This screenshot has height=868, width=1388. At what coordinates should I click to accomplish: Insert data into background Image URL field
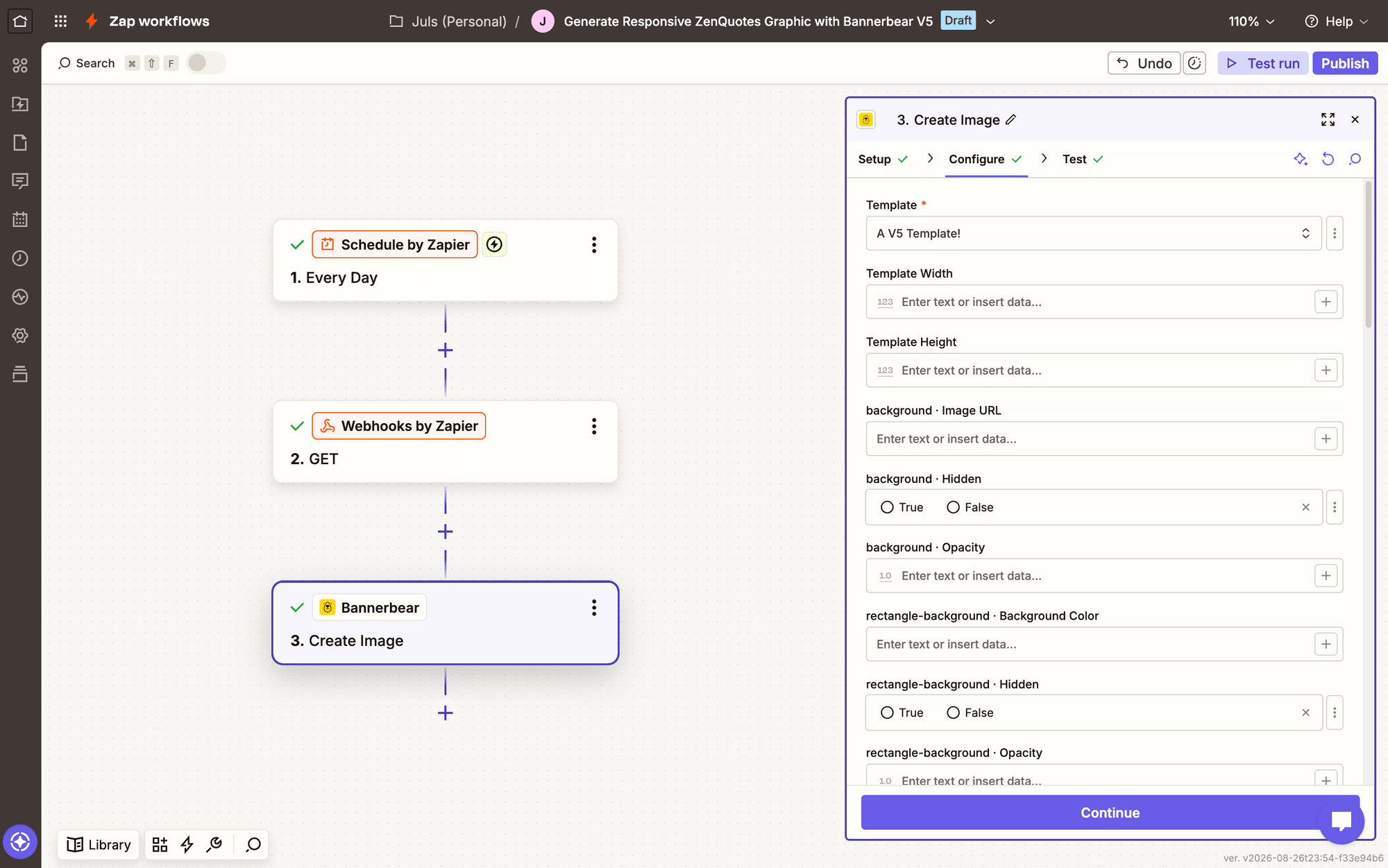point(1326,439)
